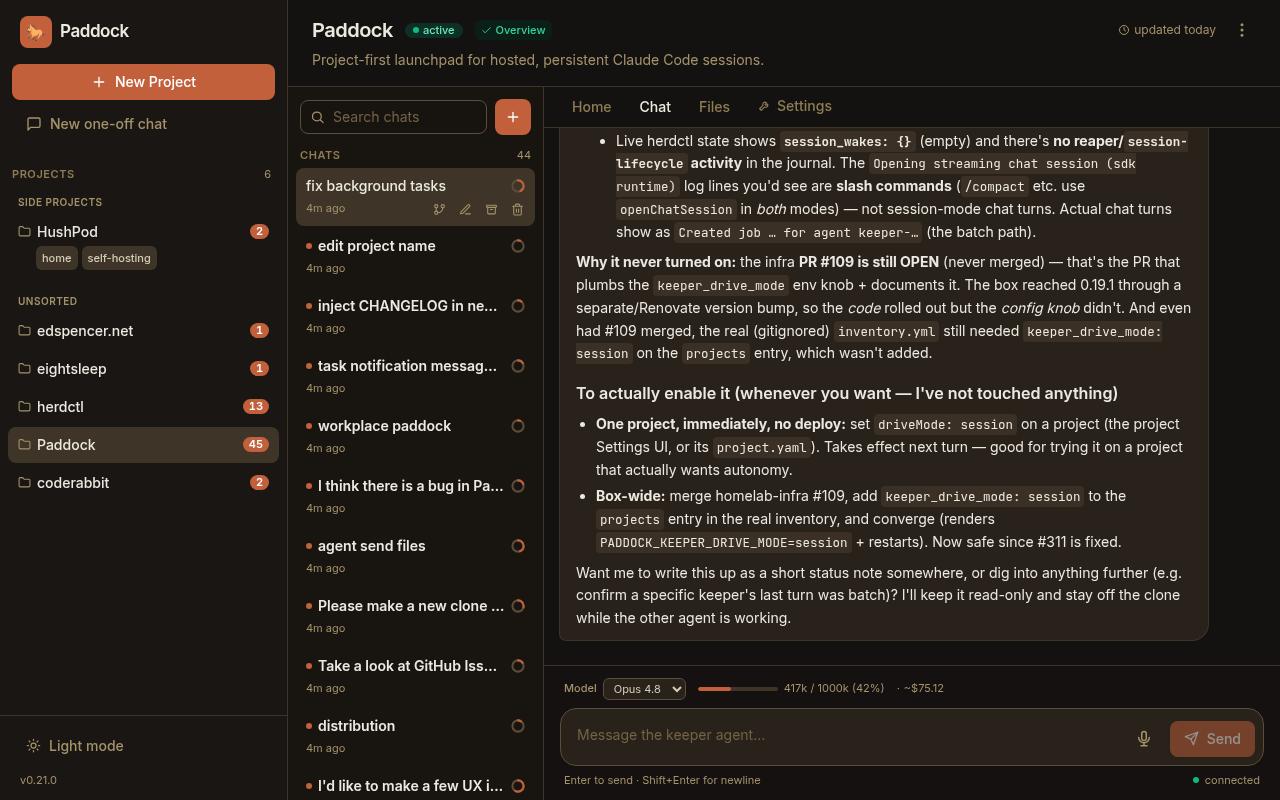Delete the 'fix background tasks' chat via trash icon
1280x800 pixels.
517,209
